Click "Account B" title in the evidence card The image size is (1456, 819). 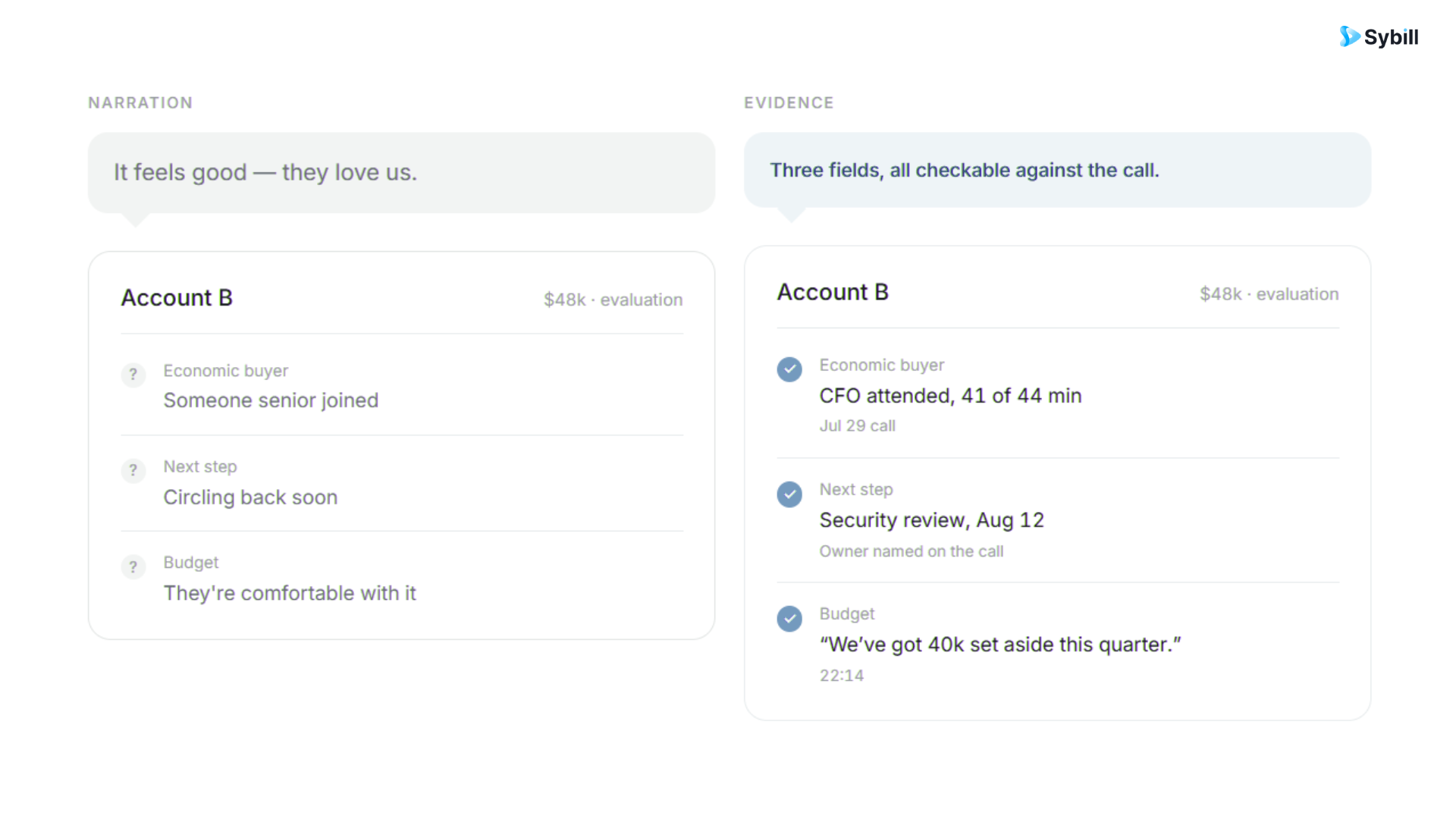click(x=833, y=292)
